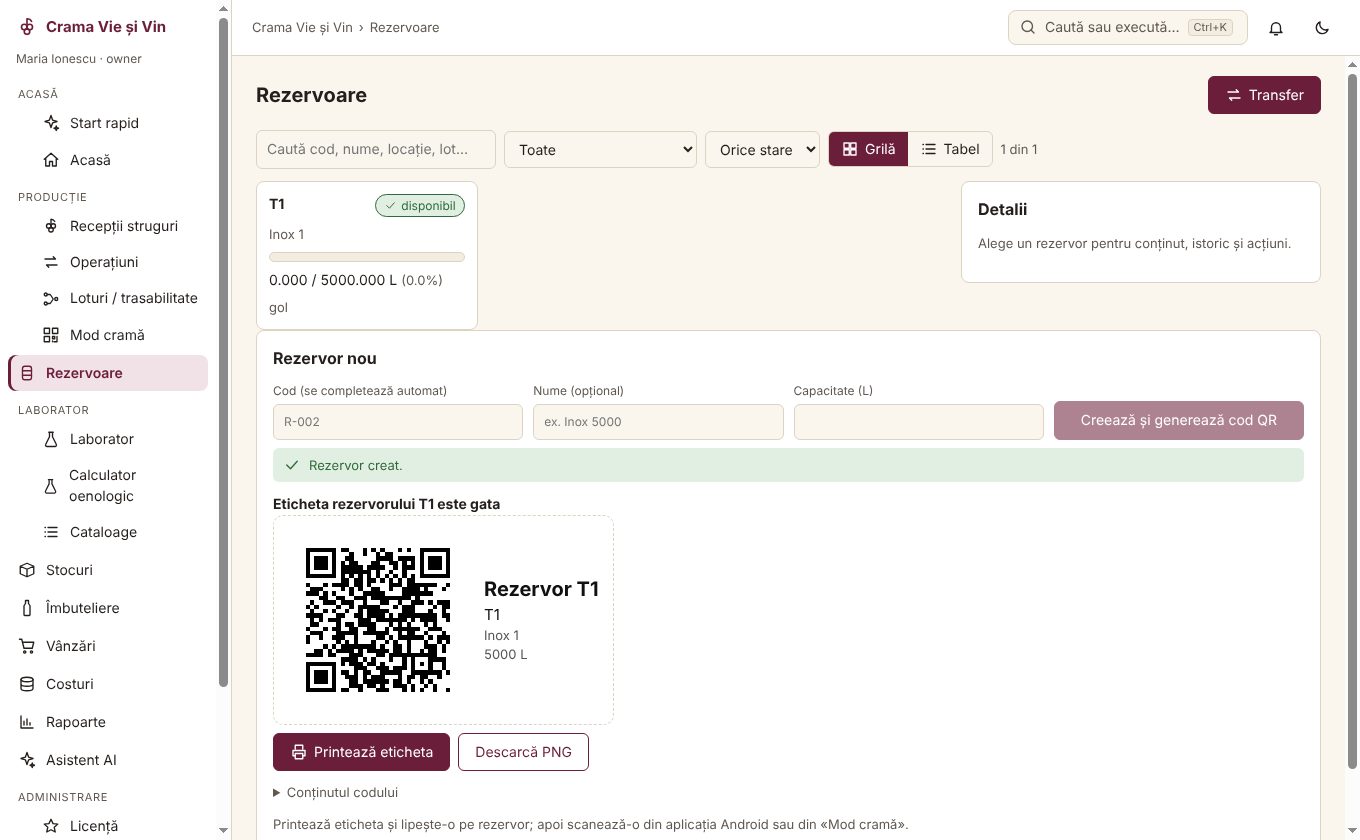Click the magnifier icon in the search box
Image resolution: width=1360 pixels, height=840 pixels.
click(x=1027, y=28)
